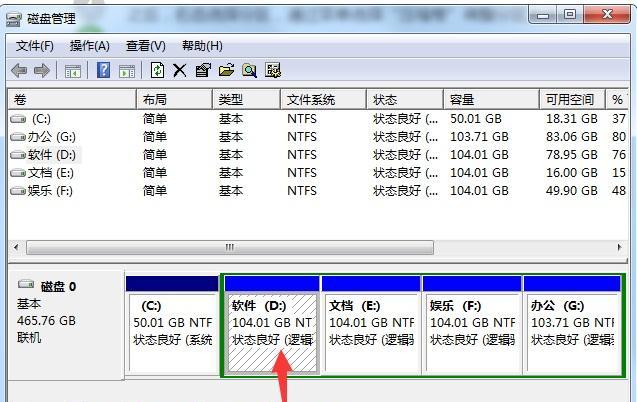
Task: Sort by the 布局 column header
Action: click(x=174, y=99)
